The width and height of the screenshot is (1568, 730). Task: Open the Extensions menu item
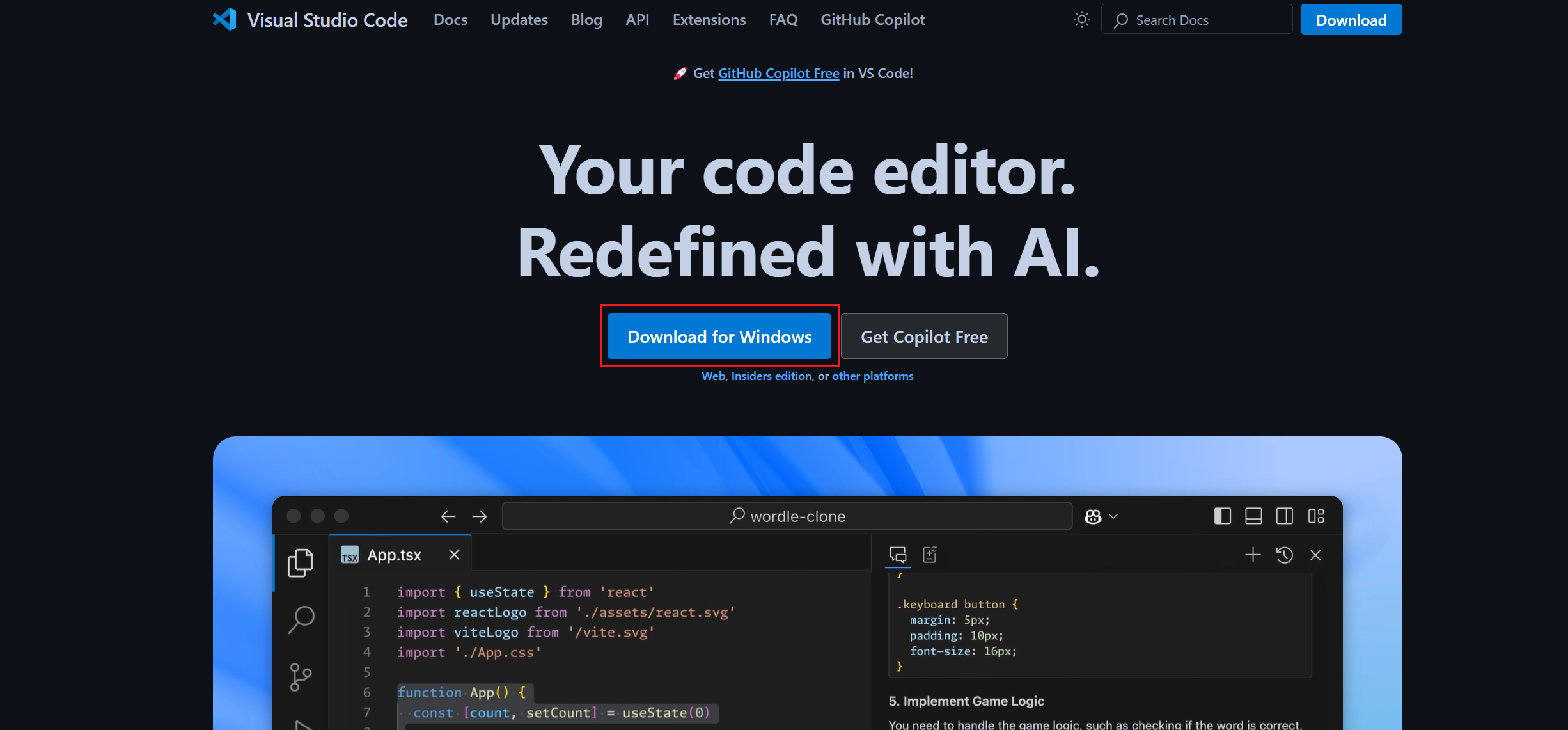point(709,20)
